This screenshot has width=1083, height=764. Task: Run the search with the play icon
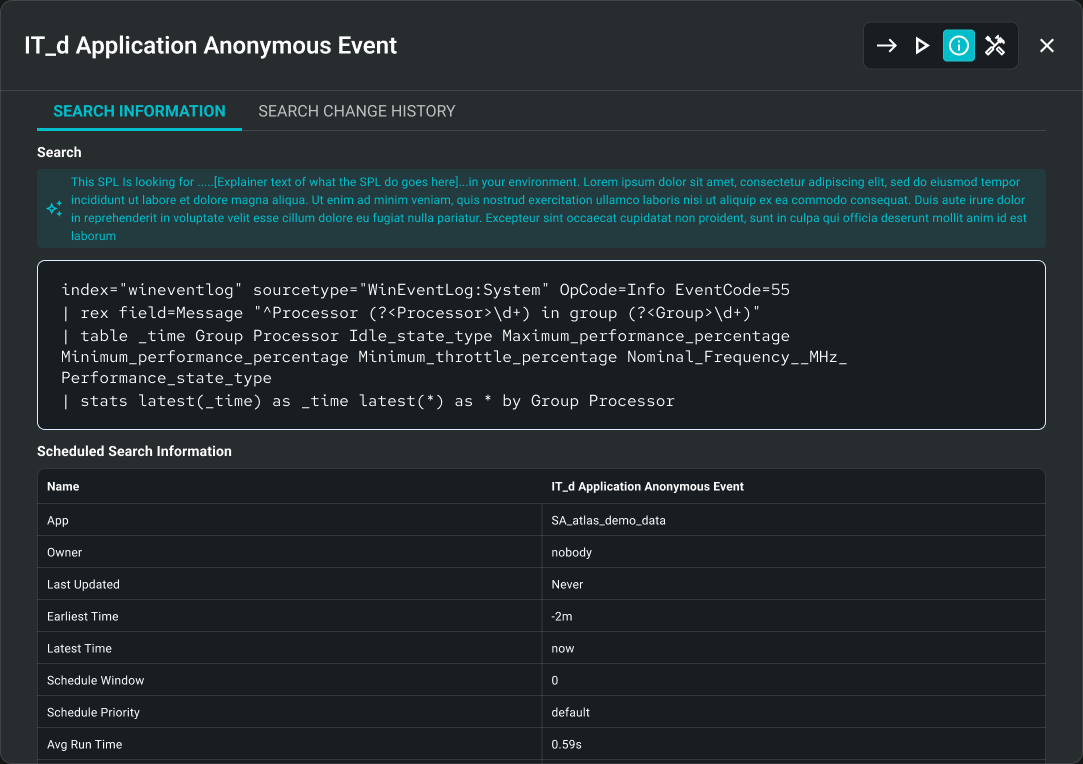[x=922, y=46]
